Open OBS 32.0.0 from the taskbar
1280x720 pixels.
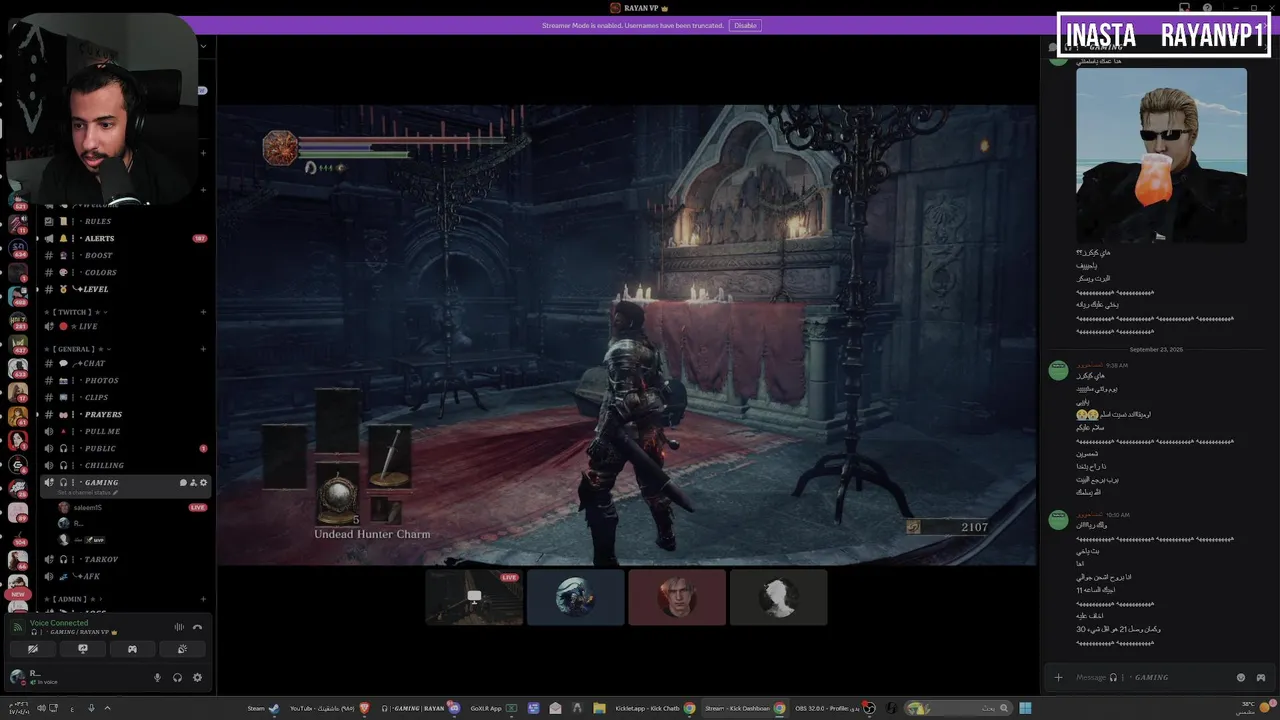(x=835, y=708)
